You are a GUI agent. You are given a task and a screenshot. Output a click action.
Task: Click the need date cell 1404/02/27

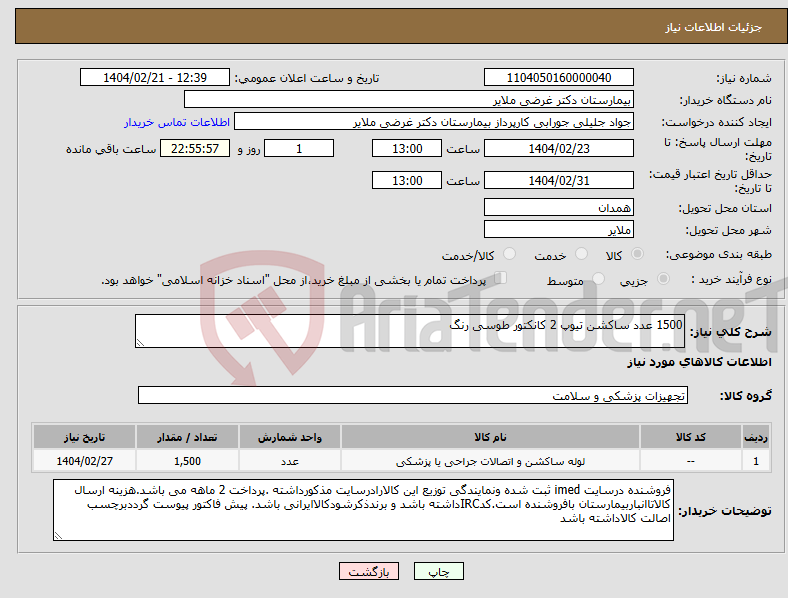pos(84,461)
